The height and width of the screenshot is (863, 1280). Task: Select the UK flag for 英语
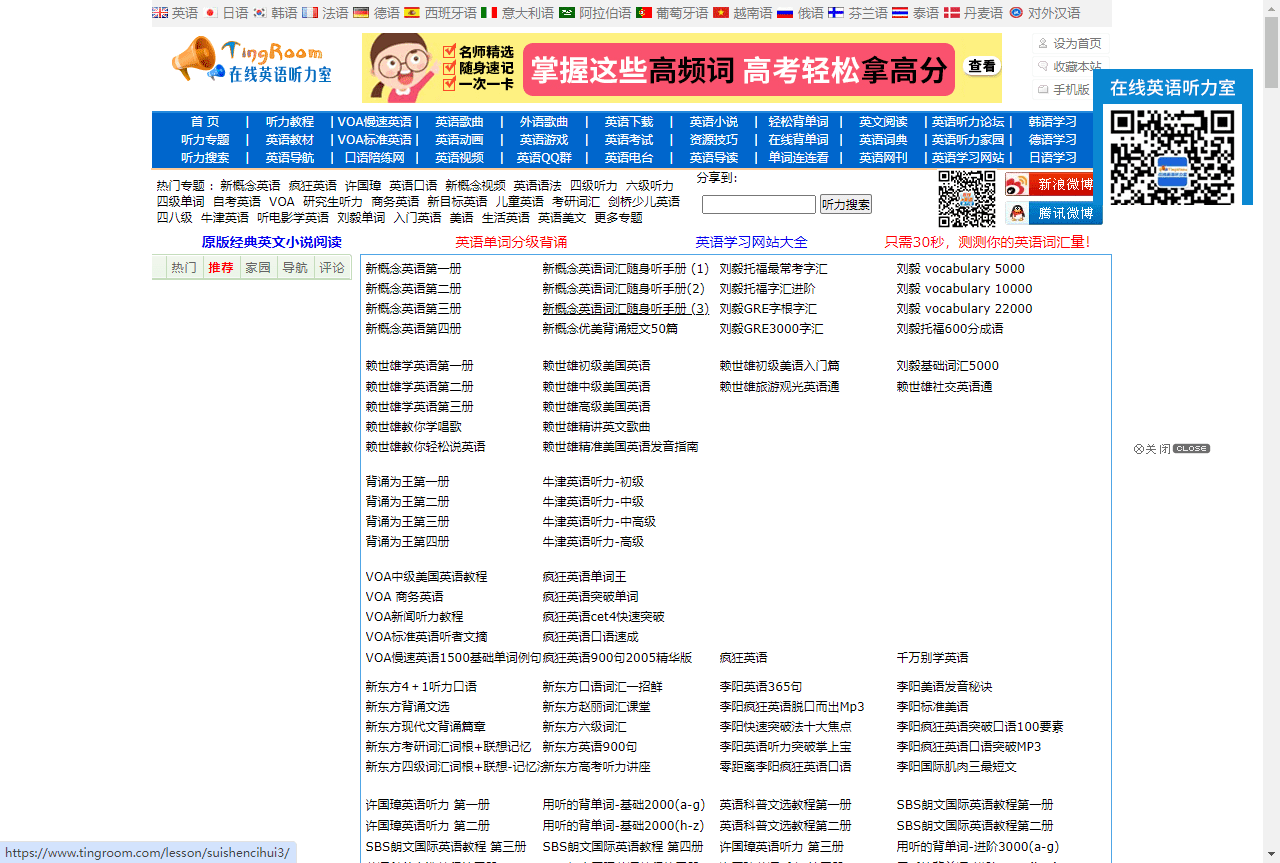158,12
